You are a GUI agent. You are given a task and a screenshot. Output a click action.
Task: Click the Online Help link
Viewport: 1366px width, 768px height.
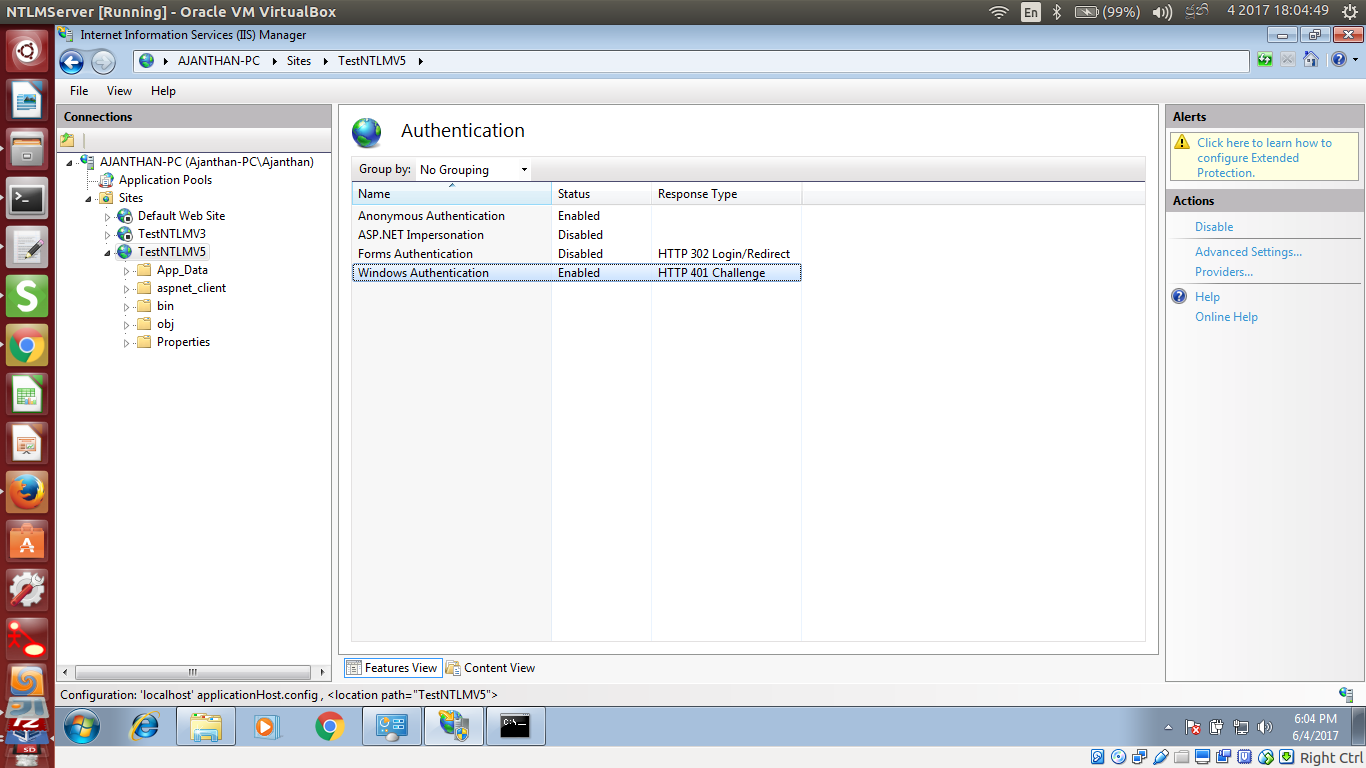click(1226, 317)
